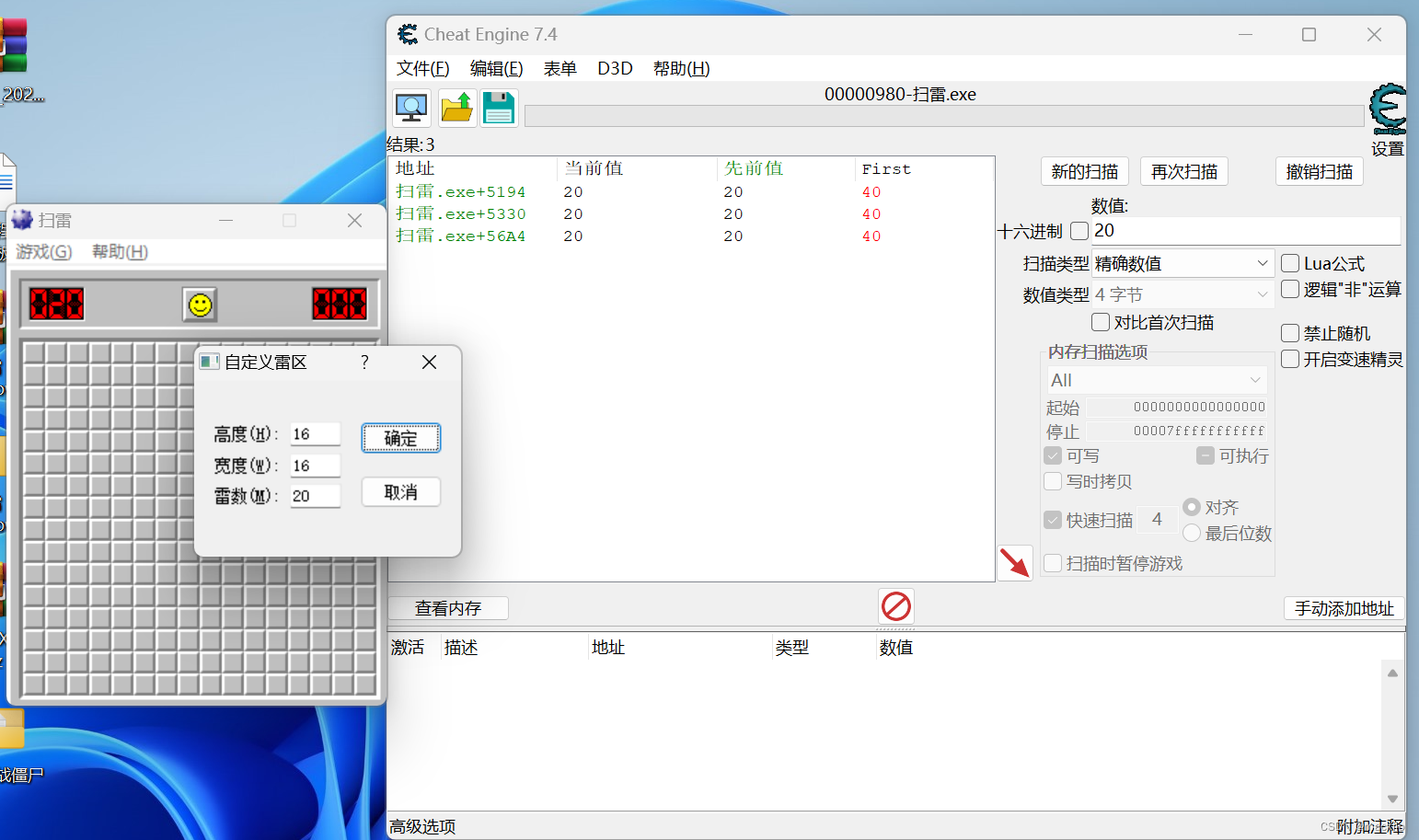Click the 撤销扫描 button

click(1319, 171)
